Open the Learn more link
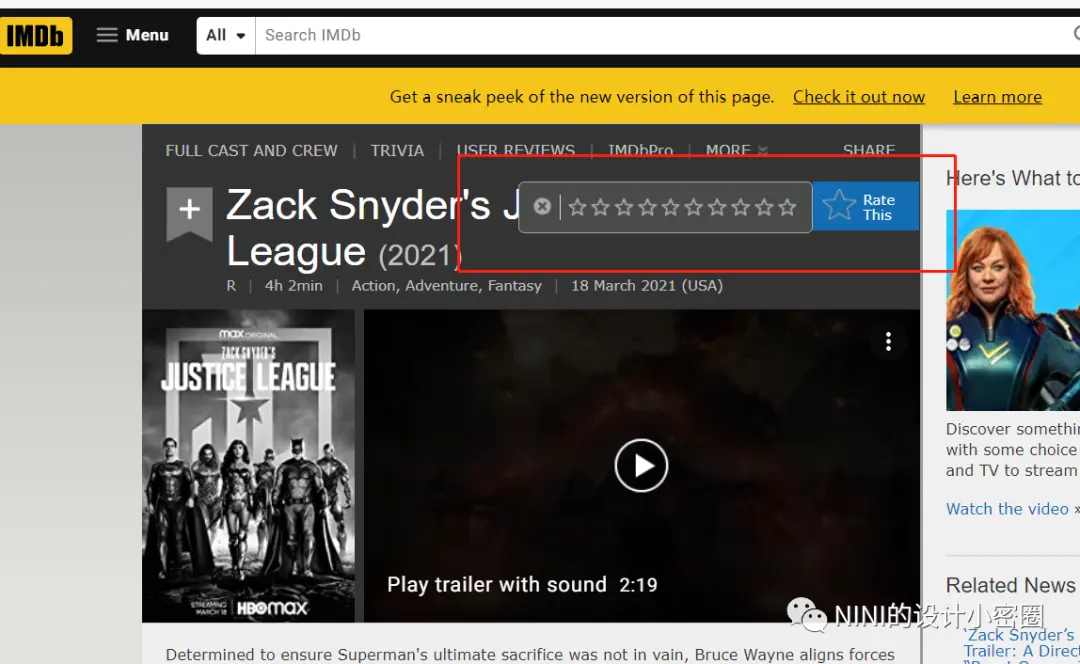Screen dimensions: 1080x664 coord(997,96)
